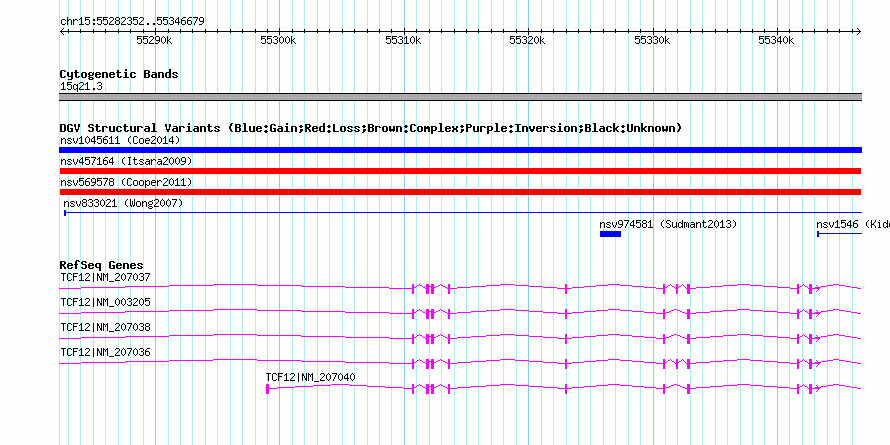Select transcript label TCF12|NM_207037

(106, 277)
